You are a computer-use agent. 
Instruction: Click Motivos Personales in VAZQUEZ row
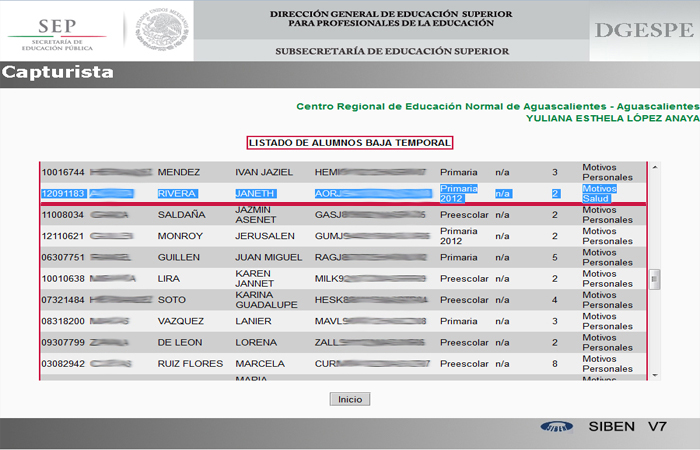click(607, 321)
